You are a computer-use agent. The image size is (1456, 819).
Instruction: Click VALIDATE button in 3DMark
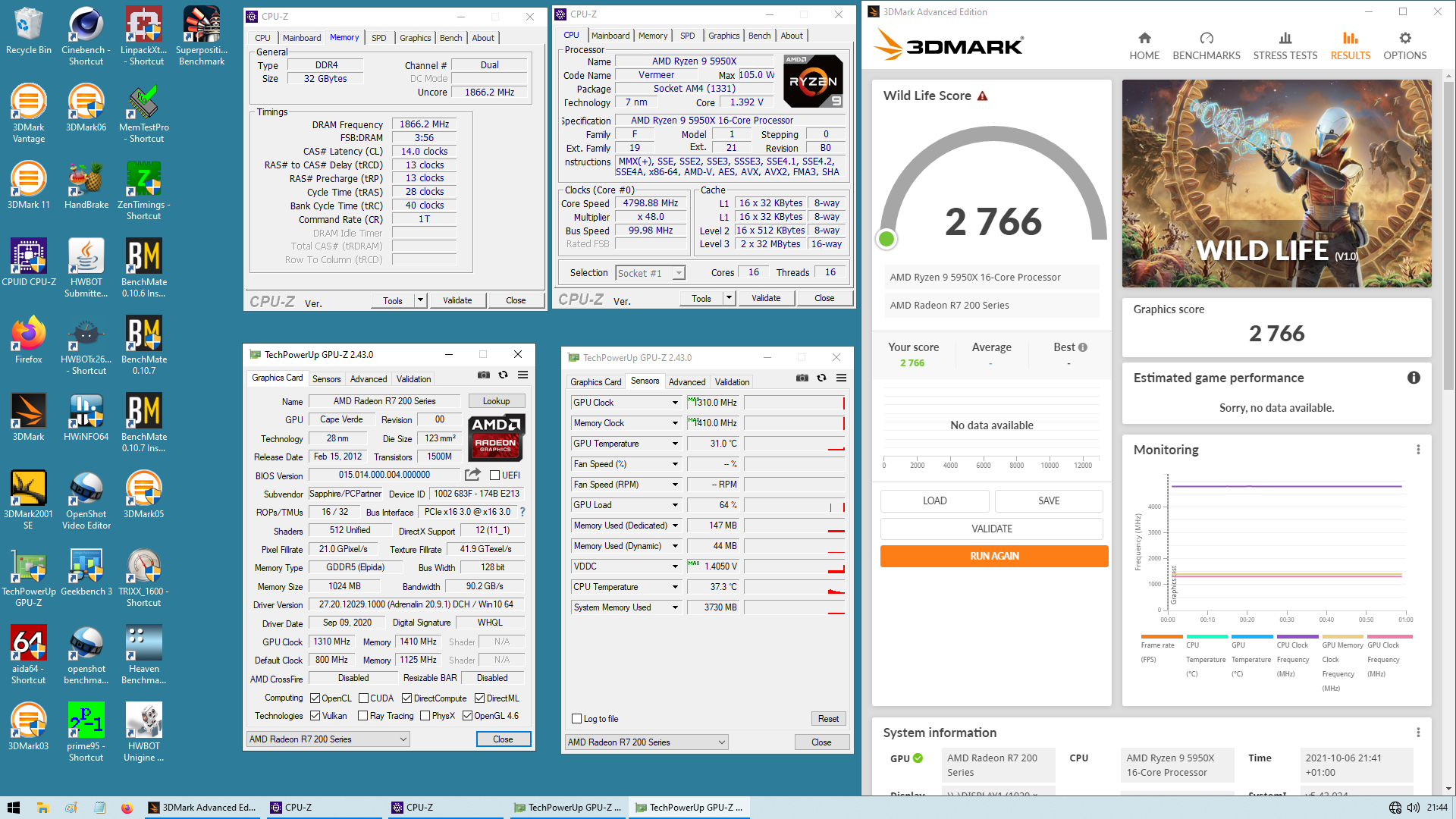pyautogui.click(x=992, y=529)
